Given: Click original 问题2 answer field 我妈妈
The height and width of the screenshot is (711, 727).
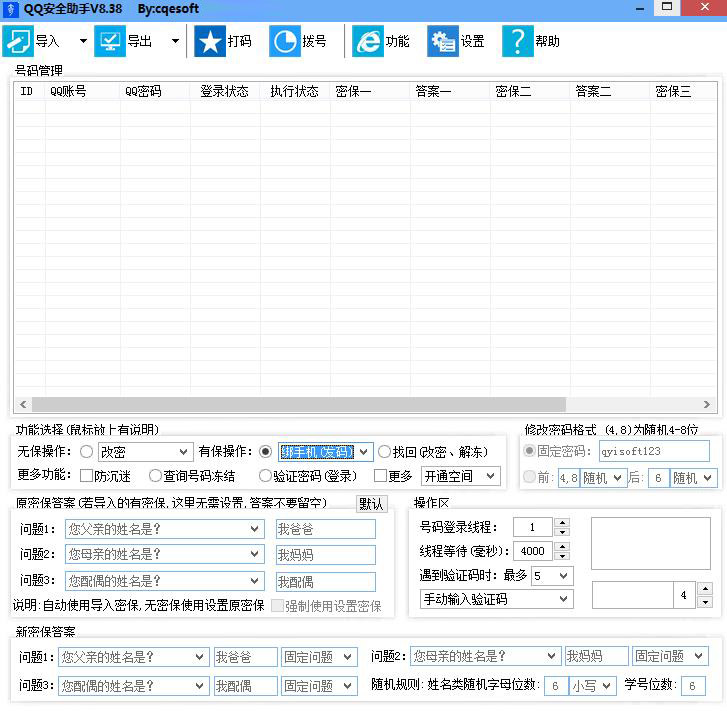Looking at the screenshot, I should [x=325, y=555].
